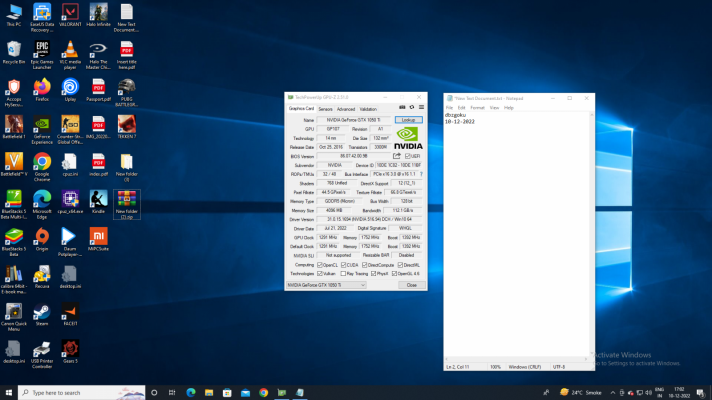Screen dimensions: 712x400
Task: Click the taskbar search box
Action: [82, 392]
